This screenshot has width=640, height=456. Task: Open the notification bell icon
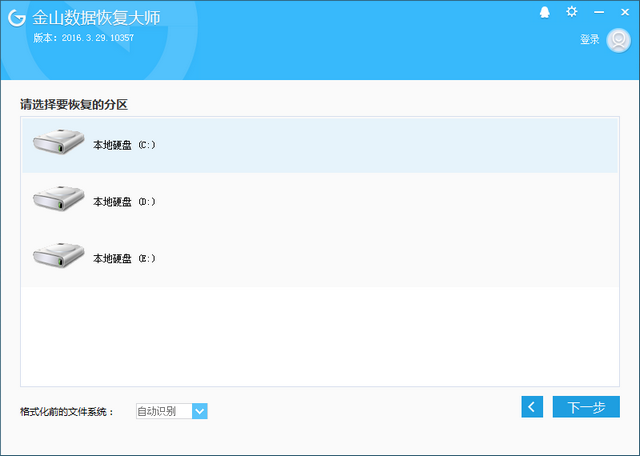click(544, 12)
